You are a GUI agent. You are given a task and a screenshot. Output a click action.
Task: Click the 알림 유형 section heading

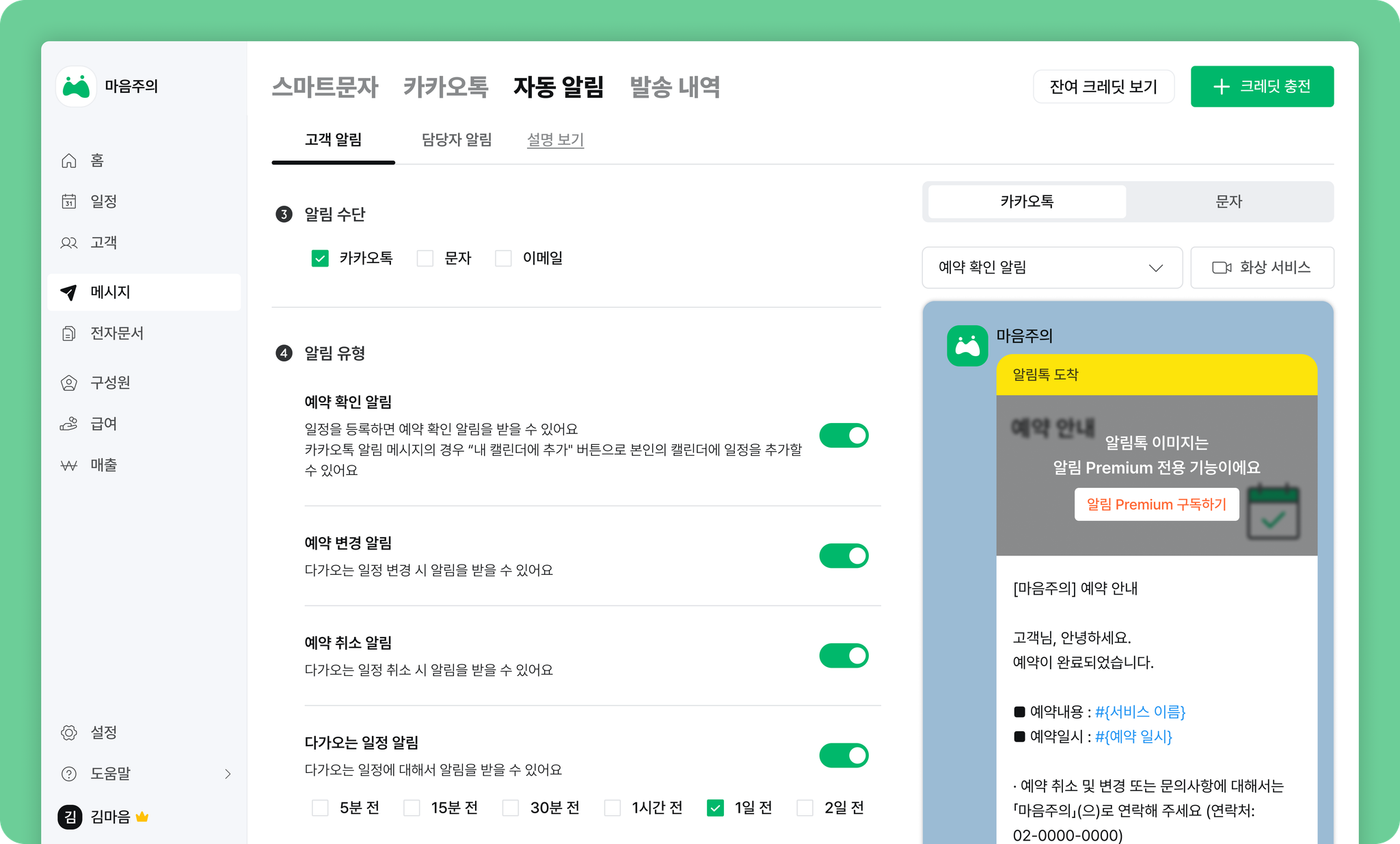click(x=335, y=353)
